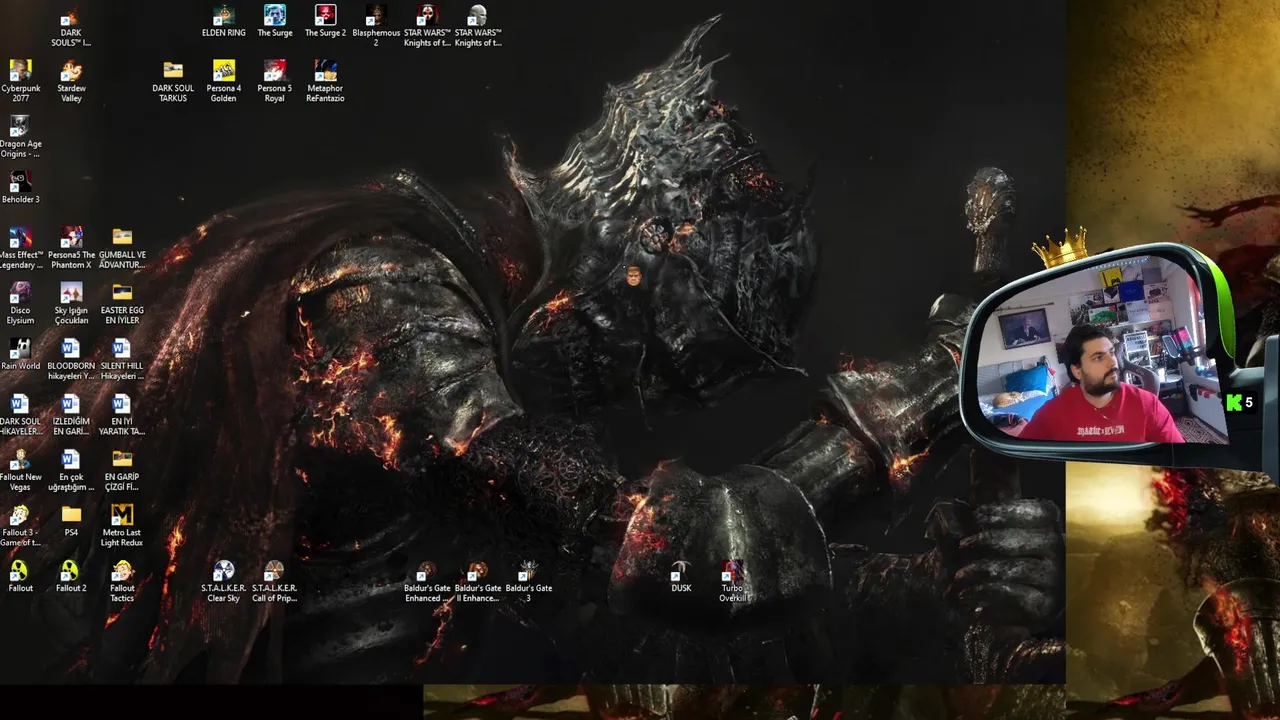
Task: Launch Metro Last Light Redux shortcut
Action: tap(122, 526)
